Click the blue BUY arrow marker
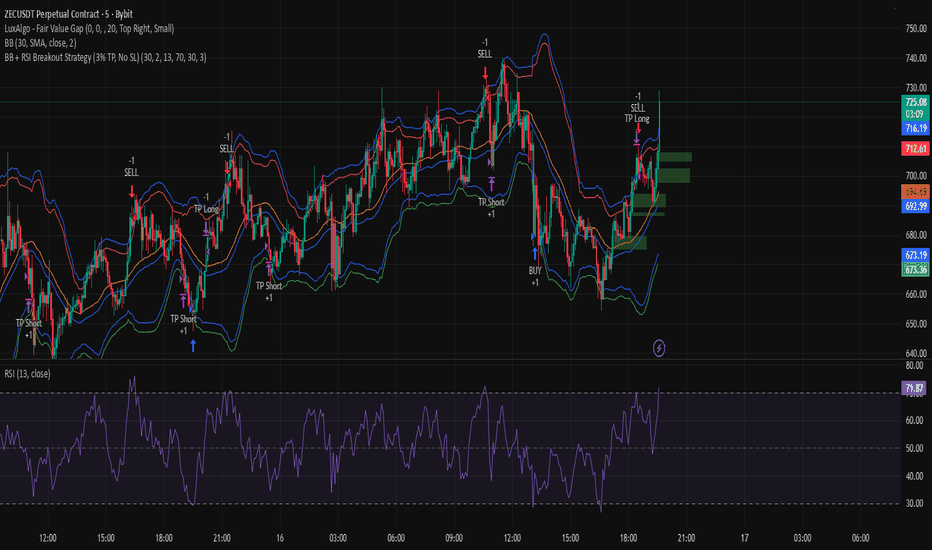932x550 pixels. (535, 253)
